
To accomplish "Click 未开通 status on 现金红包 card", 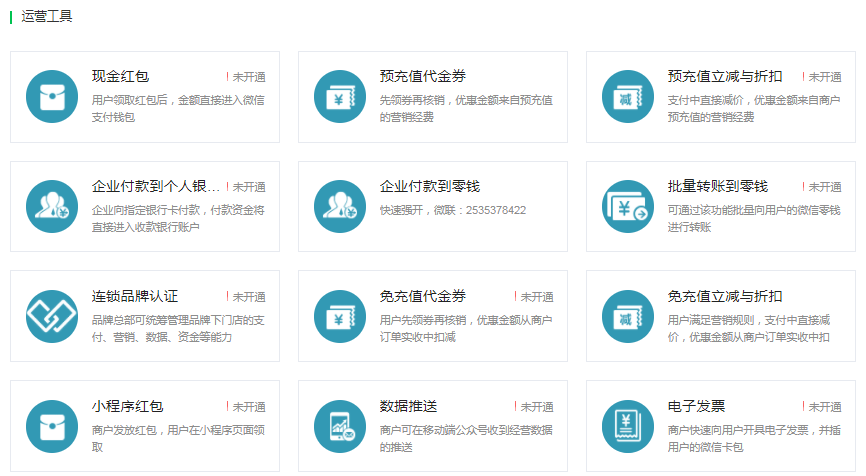I will point(246,77).
